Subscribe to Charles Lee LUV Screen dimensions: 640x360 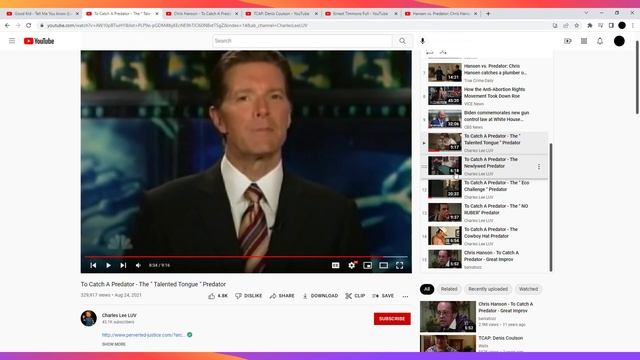pos(392,319)
